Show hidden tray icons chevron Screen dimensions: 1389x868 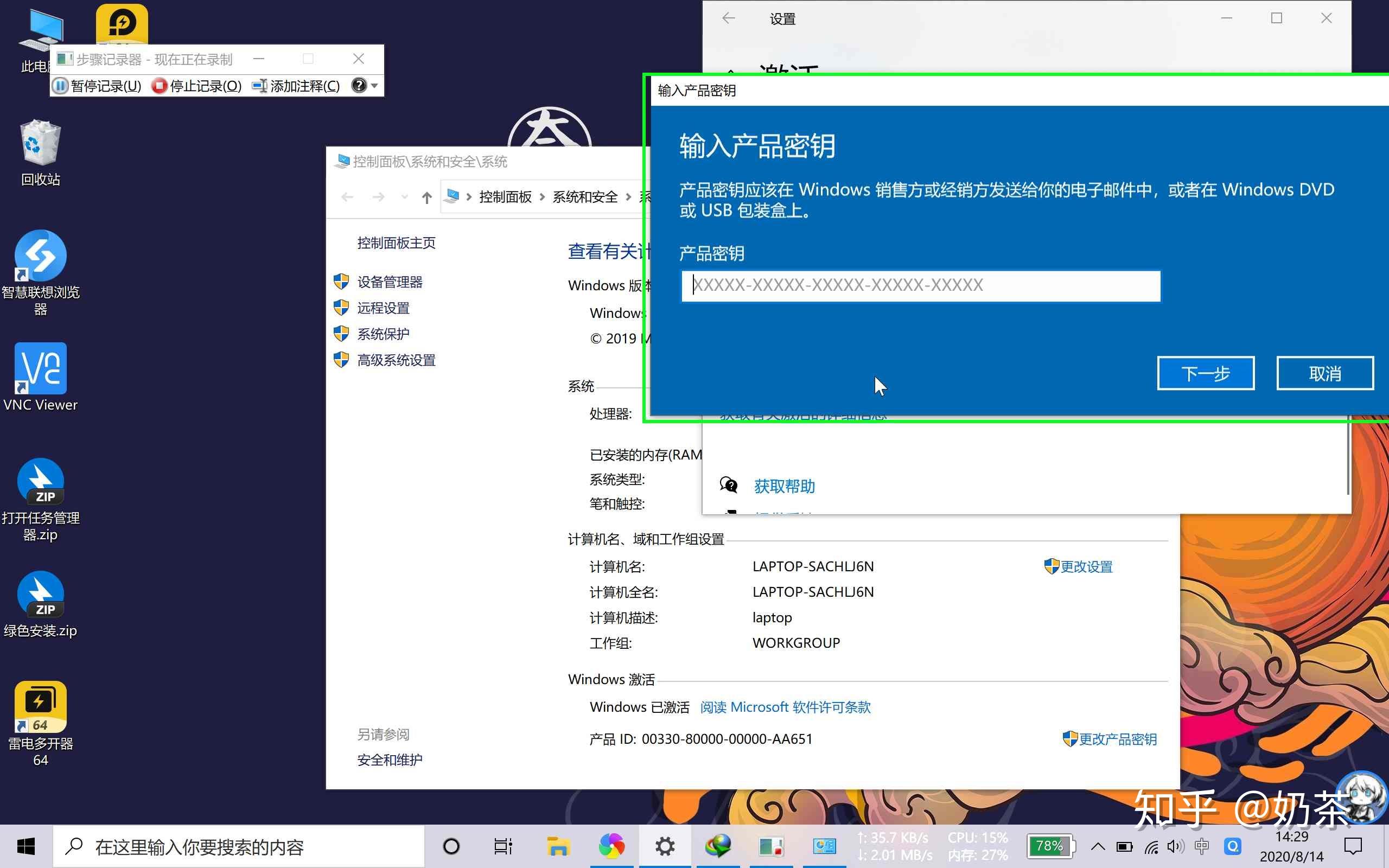(x=1098, y=846)
